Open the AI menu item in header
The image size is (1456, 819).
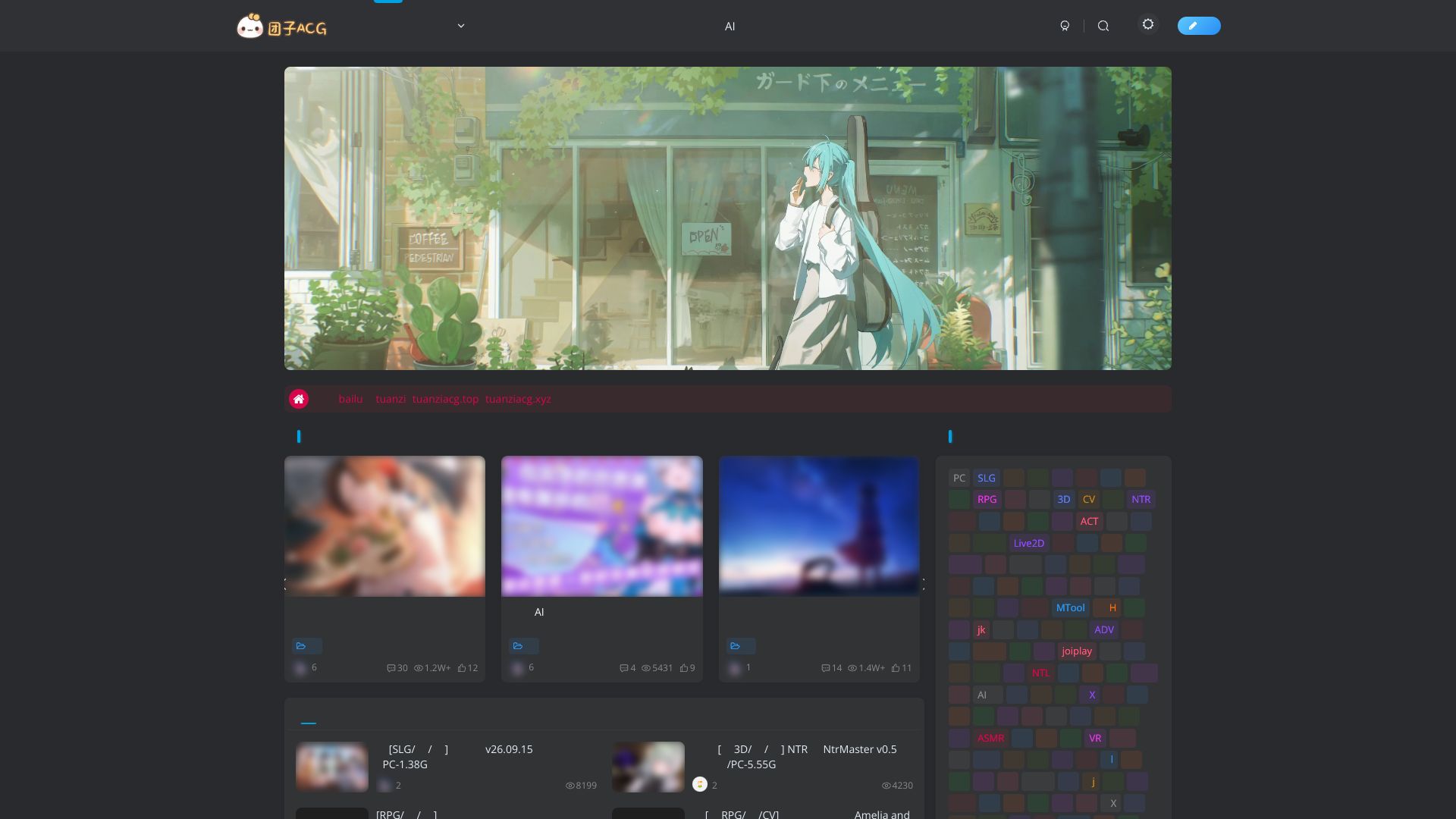[730, 27]
